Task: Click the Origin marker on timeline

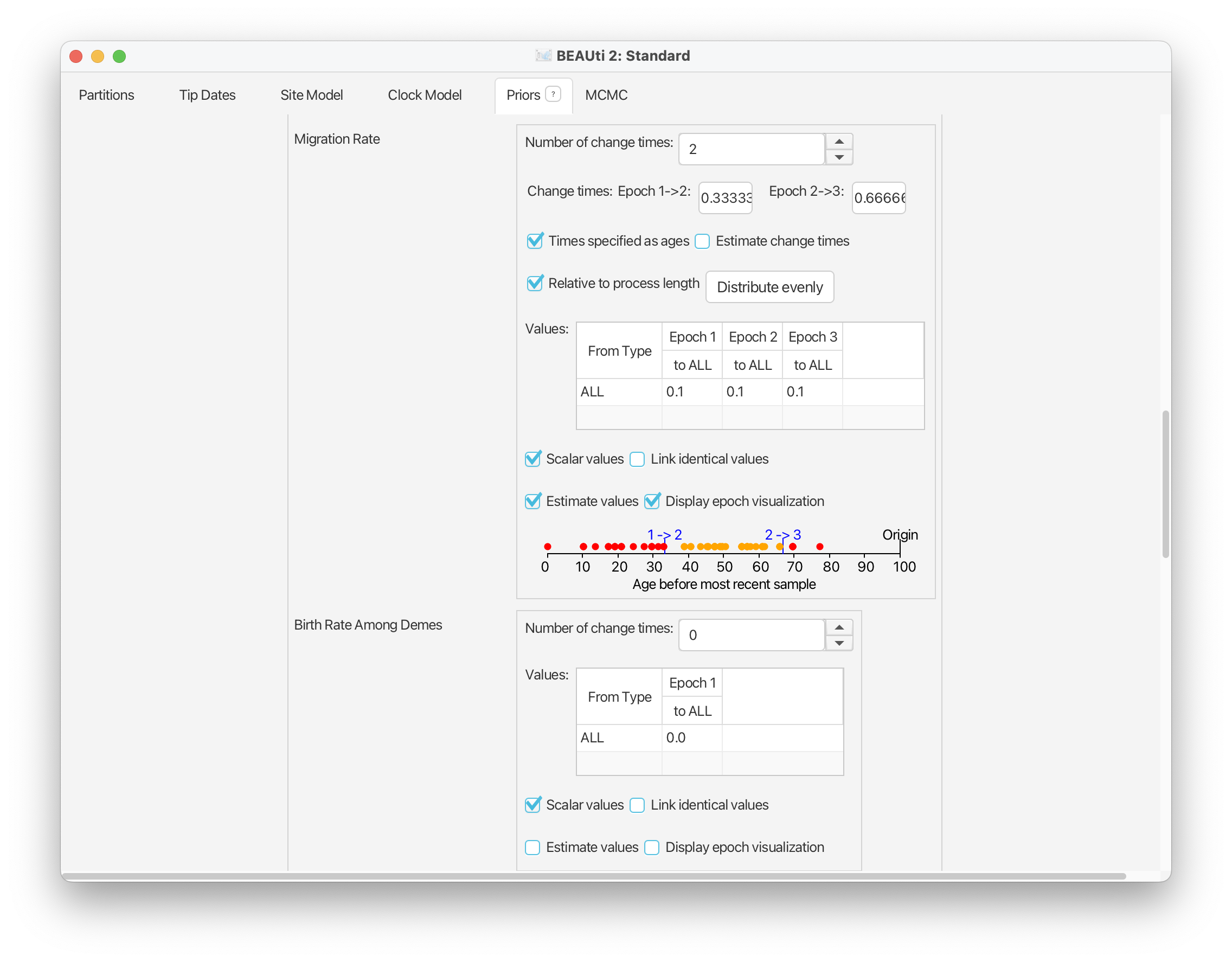Action: (900, 535)
